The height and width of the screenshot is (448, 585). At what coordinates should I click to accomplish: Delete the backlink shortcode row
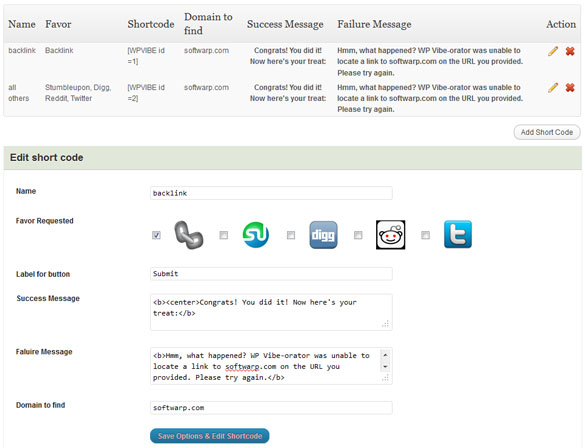point(570,51)
